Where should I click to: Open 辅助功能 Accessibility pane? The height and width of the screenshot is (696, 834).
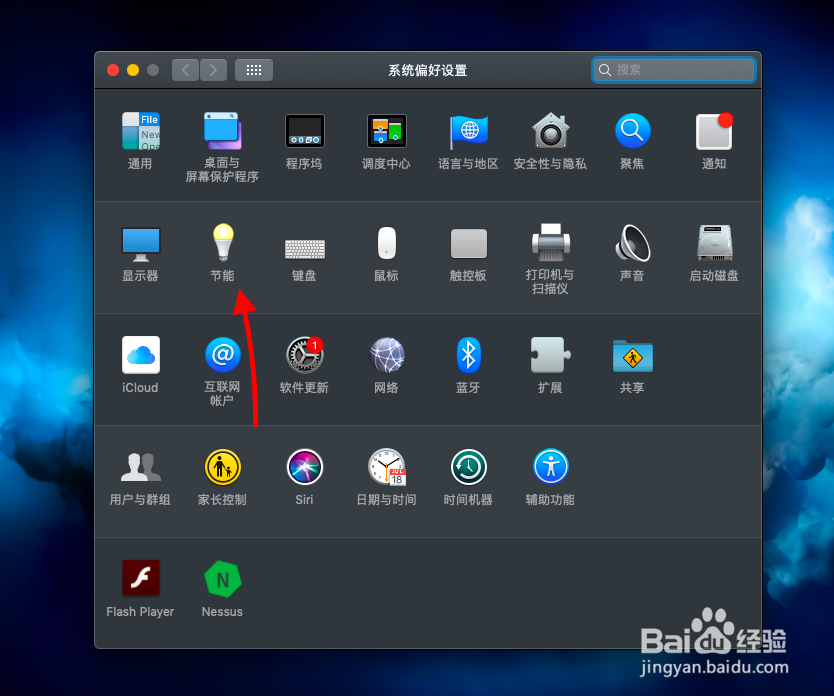coord(551,467)
